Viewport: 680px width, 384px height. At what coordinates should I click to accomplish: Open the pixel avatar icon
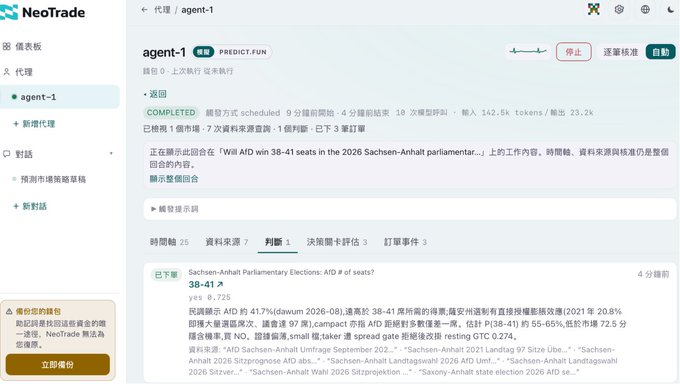coord(594,9)
